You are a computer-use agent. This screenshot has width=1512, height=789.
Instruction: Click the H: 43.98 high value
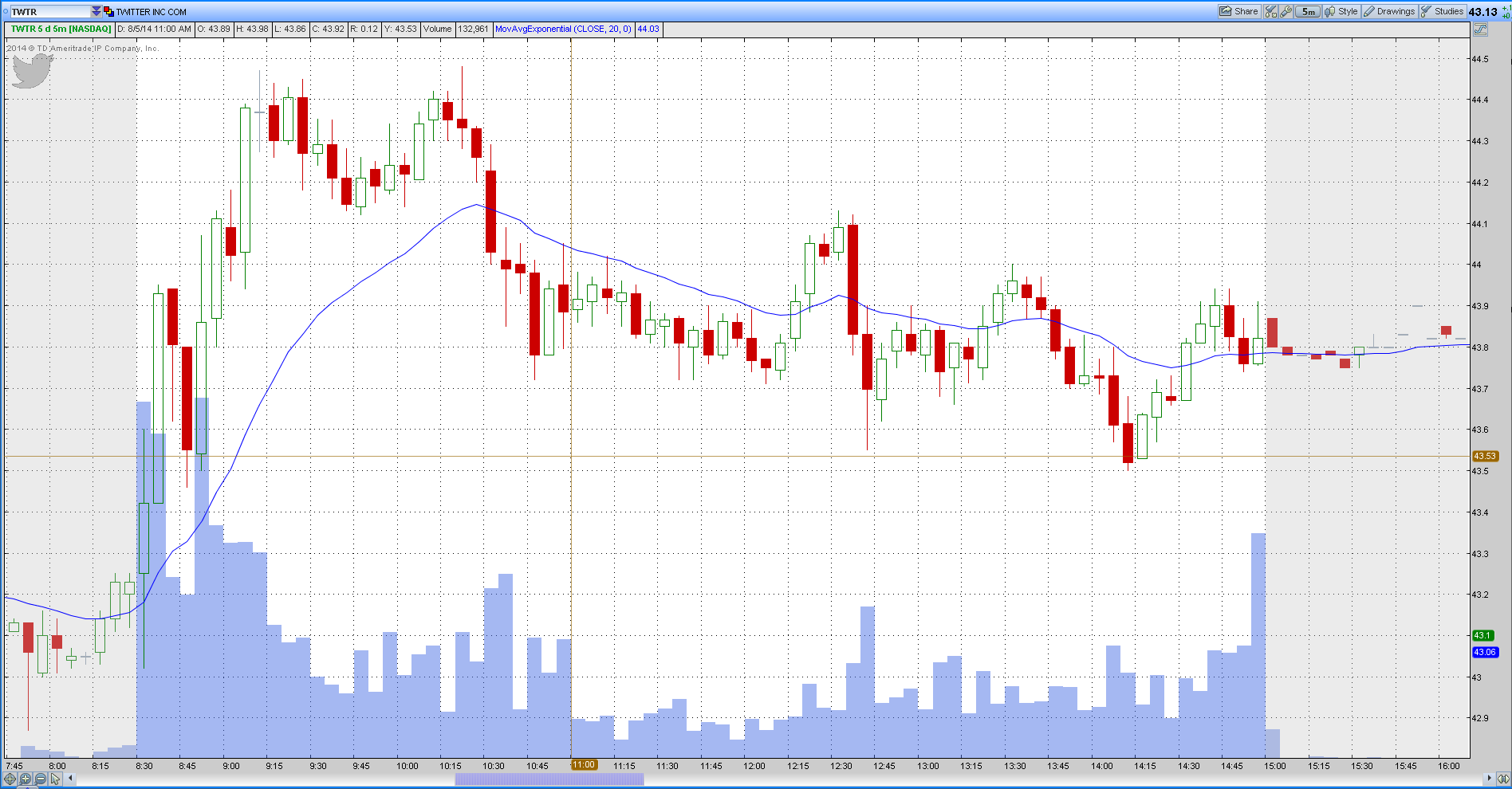pyautogui.click(x=252, y=29)
